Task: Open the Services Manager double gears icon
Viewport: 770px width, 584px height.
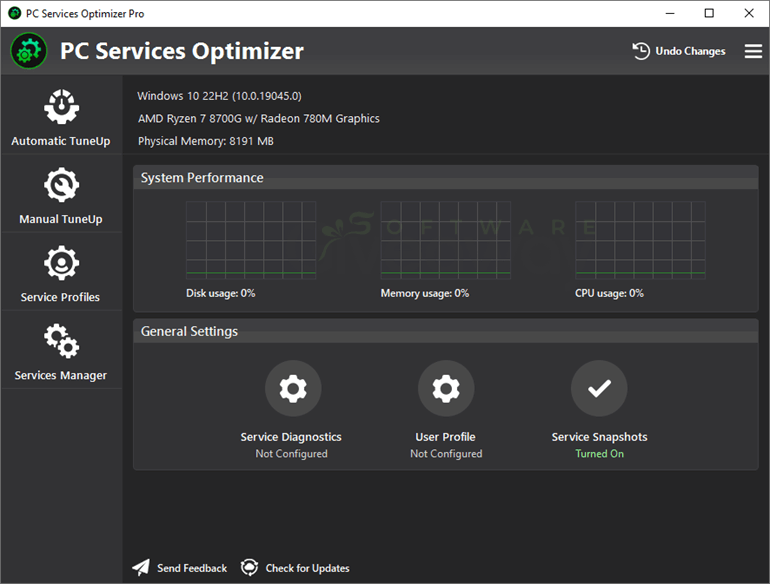Action: click(x=61, y=341)
